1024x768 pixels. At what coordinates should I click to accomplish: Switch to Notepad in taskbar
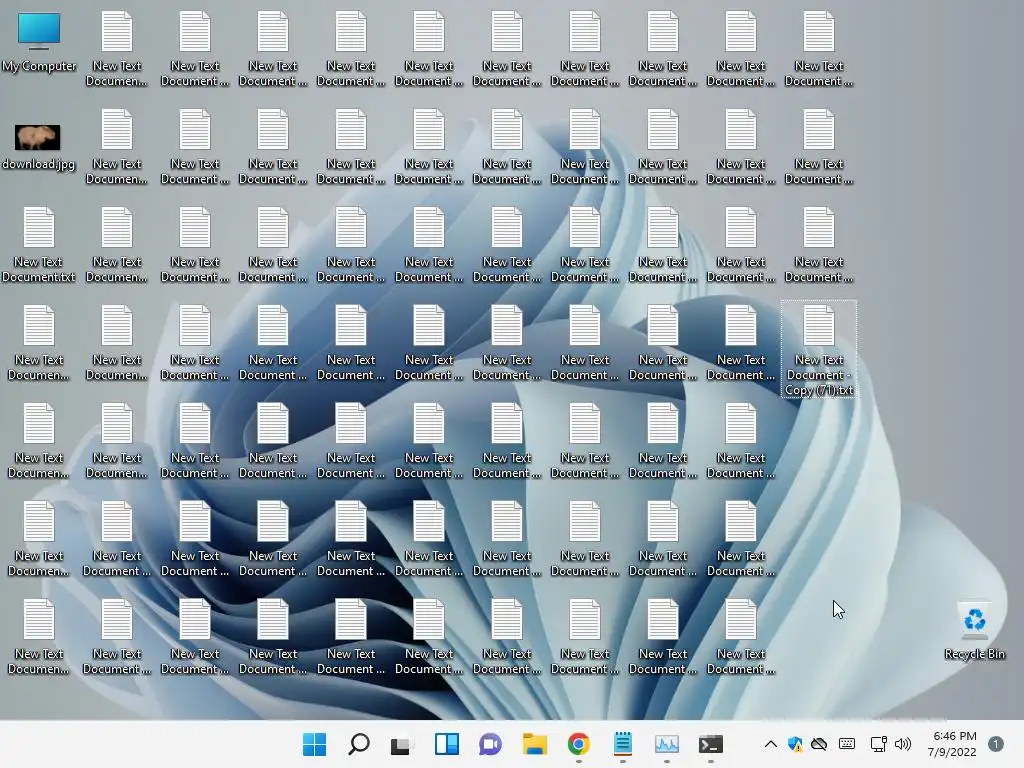[623, 744]
